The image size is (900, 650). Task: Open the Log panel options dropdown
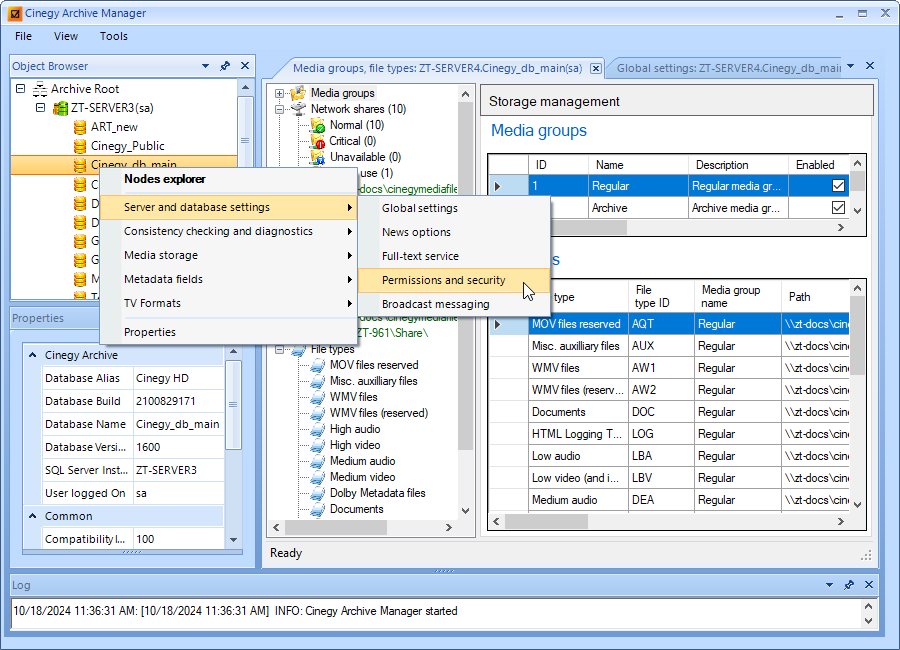coord(829,585)
